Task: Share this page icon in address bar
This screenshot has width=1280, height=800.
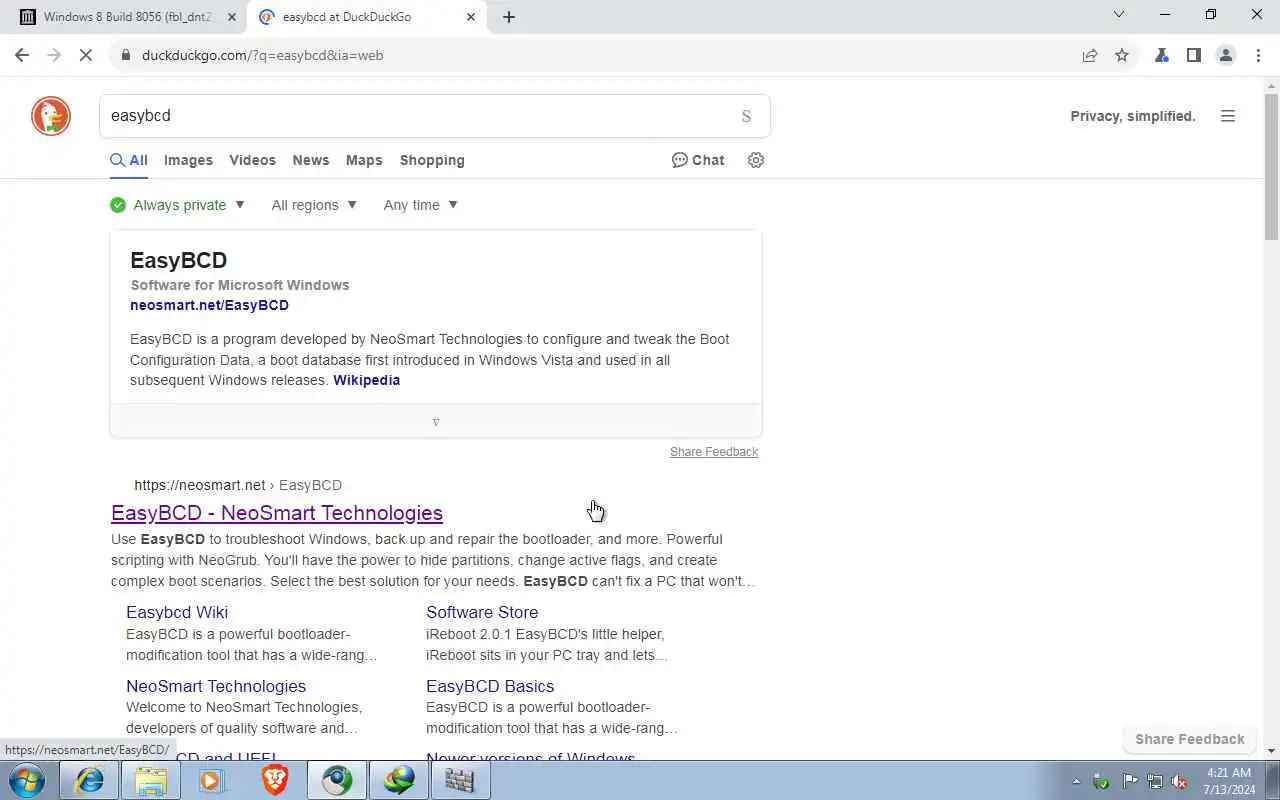Action: (1090, 55)
